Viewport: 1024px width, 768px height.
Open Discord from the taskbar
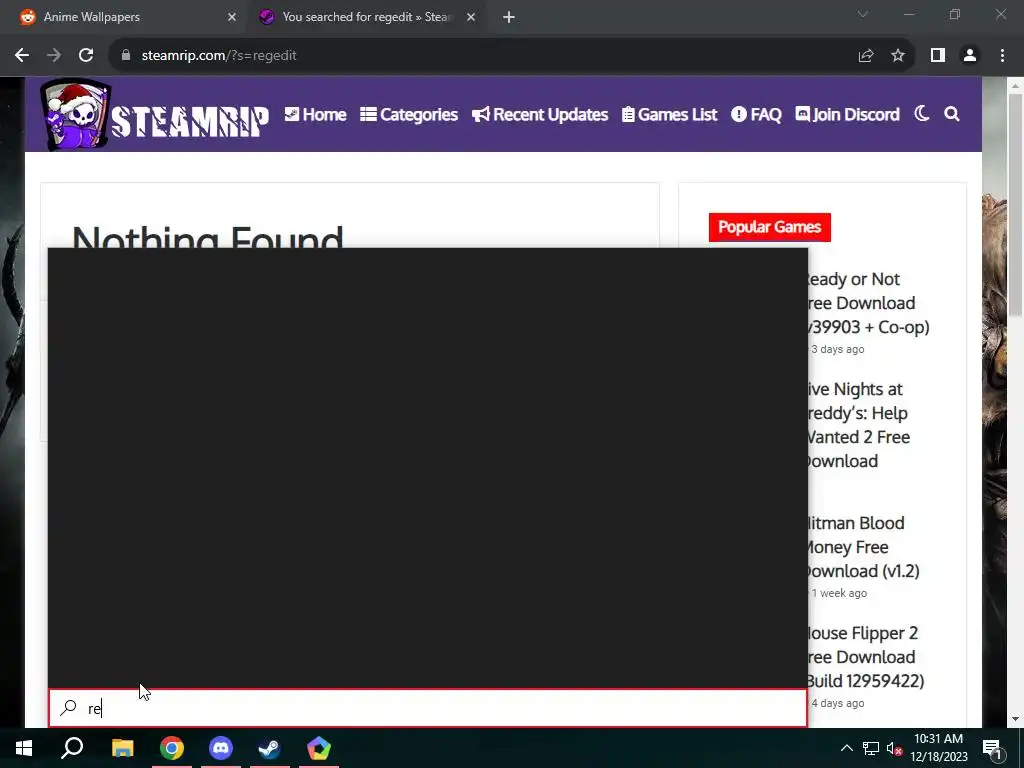click(x=221, y=748)
